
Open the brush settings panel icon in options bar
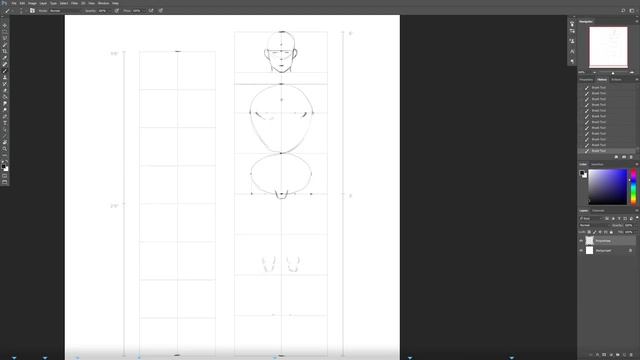(32, 11)
